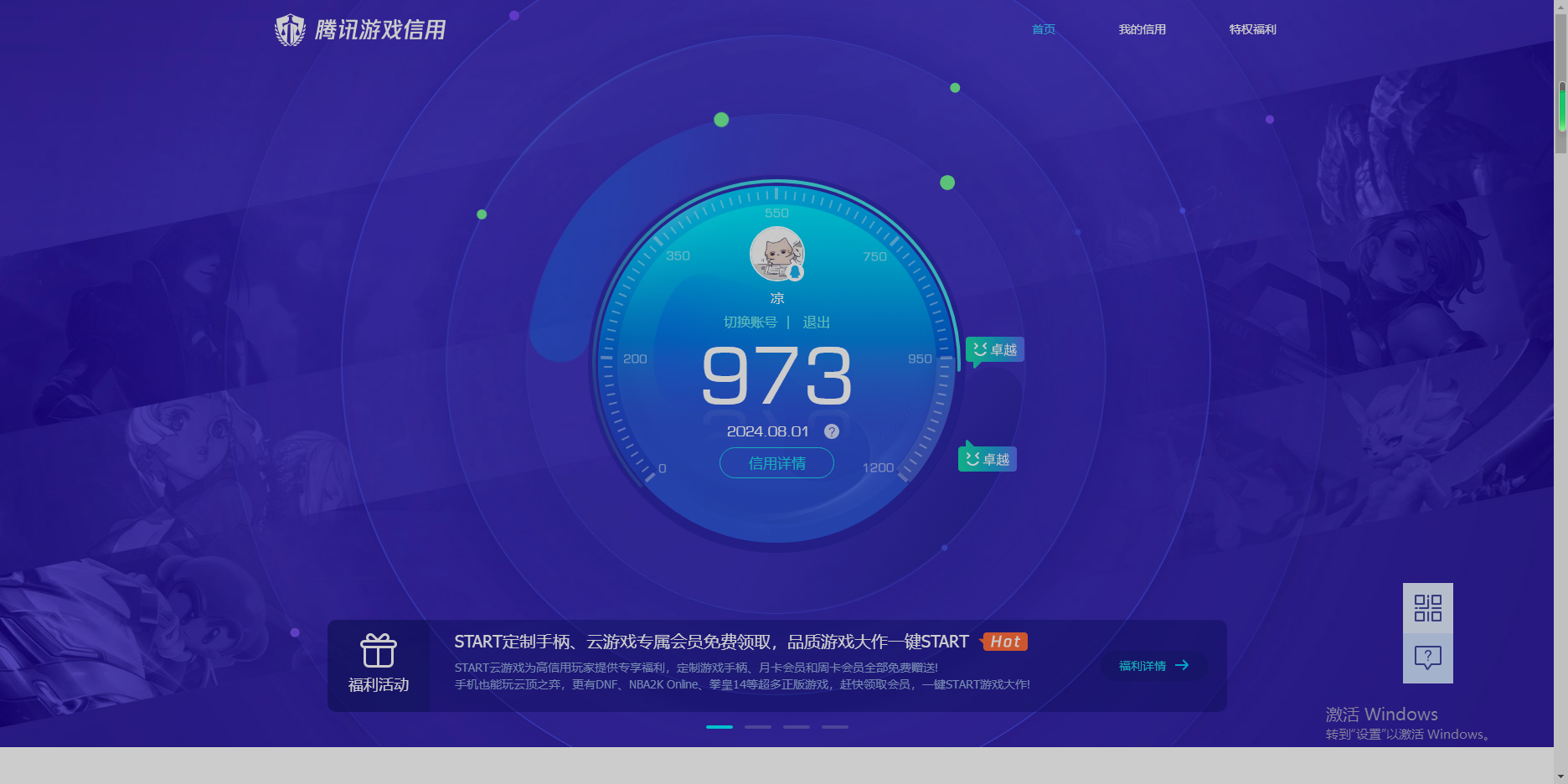Viewport: 1568px width, 784px height.
Task: Click the 退出 logout link
Action: 817,322
